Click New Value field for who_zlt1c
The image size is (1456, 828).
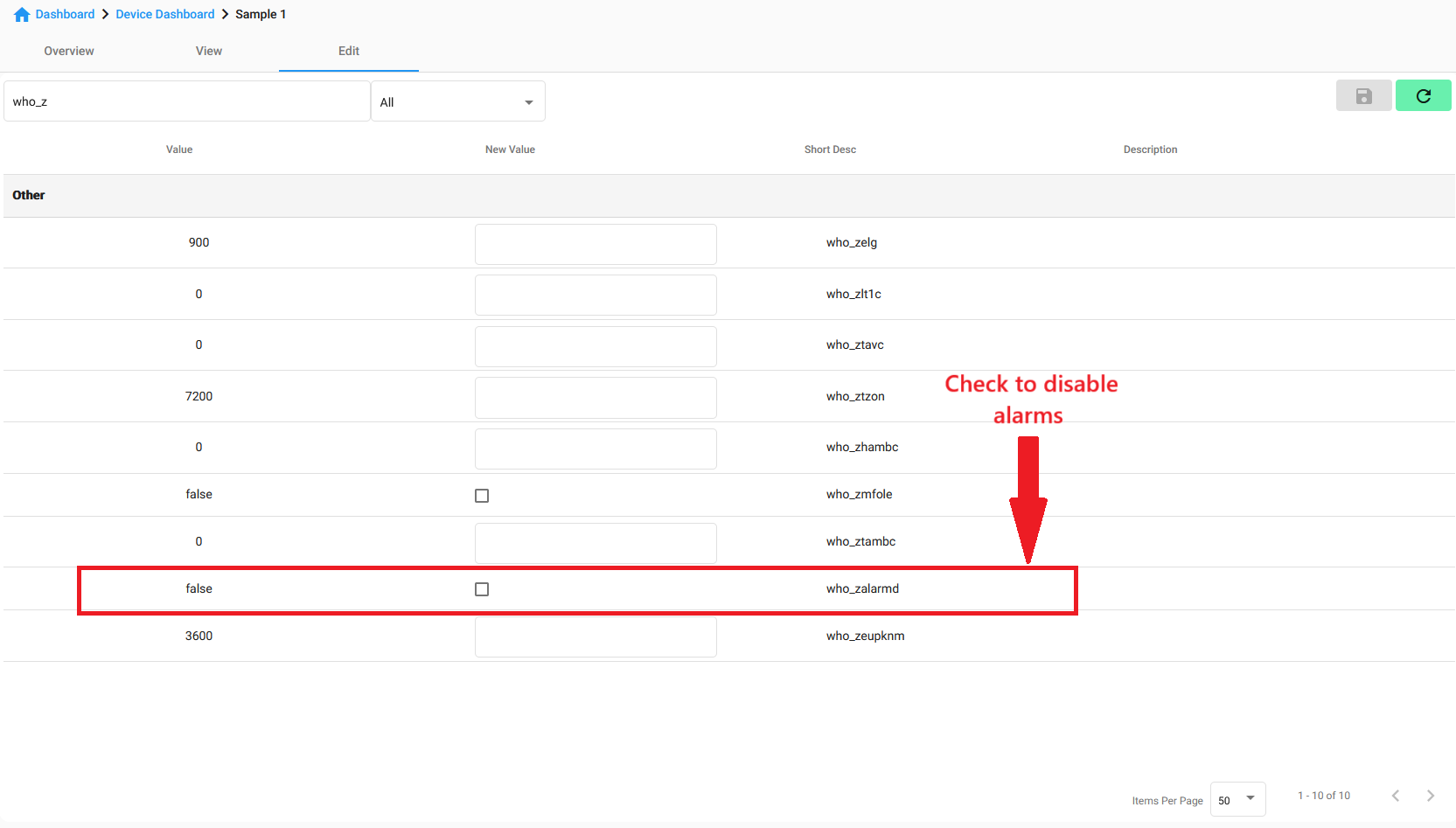pyautogui.click(x=596, y=296)
